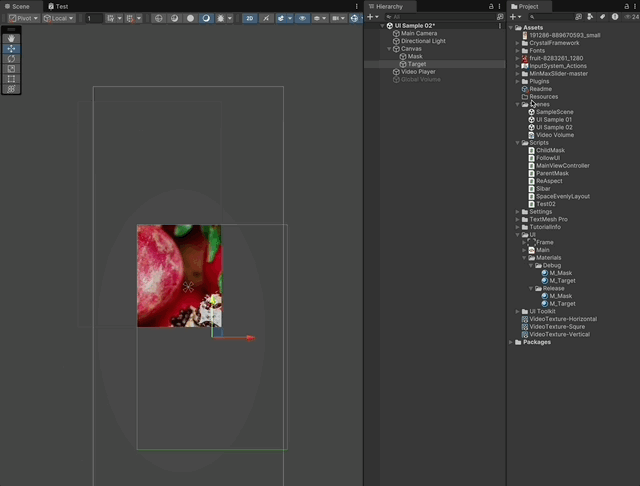Select Directional Light in Hierarchy
This screenshot has width=640, height=486.
point(423,41)
